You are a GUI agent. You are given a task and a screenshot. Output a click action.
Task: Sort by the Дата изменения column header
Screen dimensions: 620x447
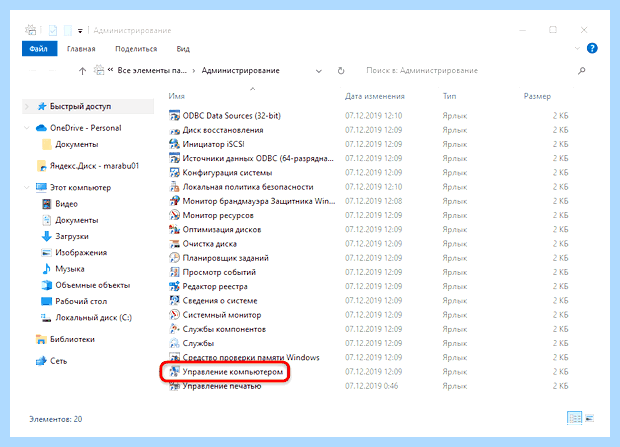(x=374, y=96)
